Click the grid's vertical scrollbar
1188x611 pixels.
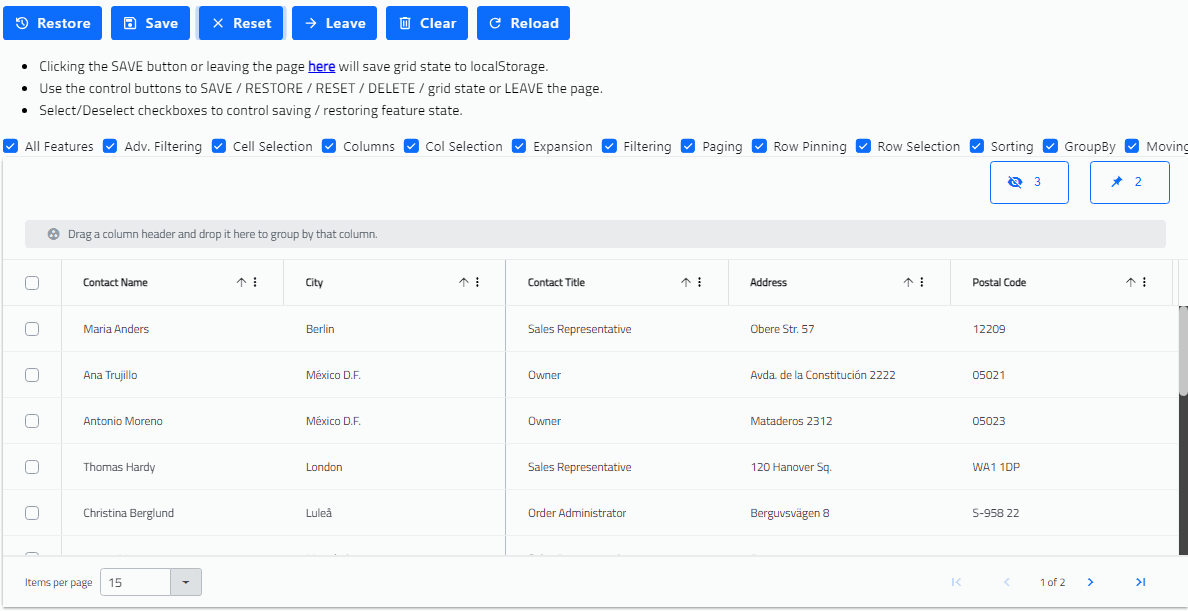click(x=1183, y=350)
